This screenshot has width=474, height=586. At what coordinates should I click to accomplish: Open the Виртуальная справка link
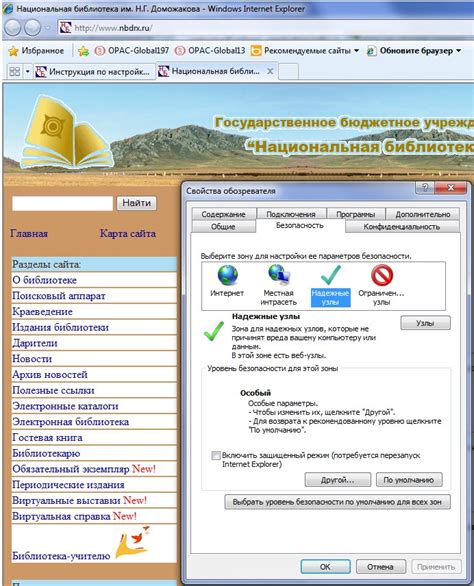(61, 516)
